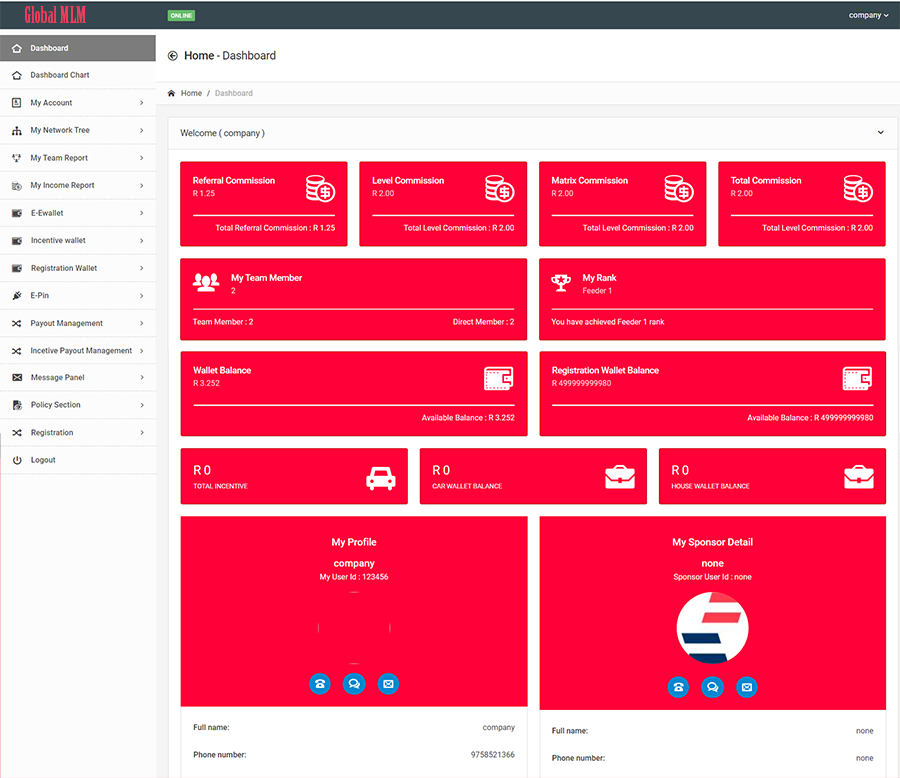Viewport: 900px width, 778px height.
Task: Click the home icon in the breadcrumb
Action: click(171, 92)
